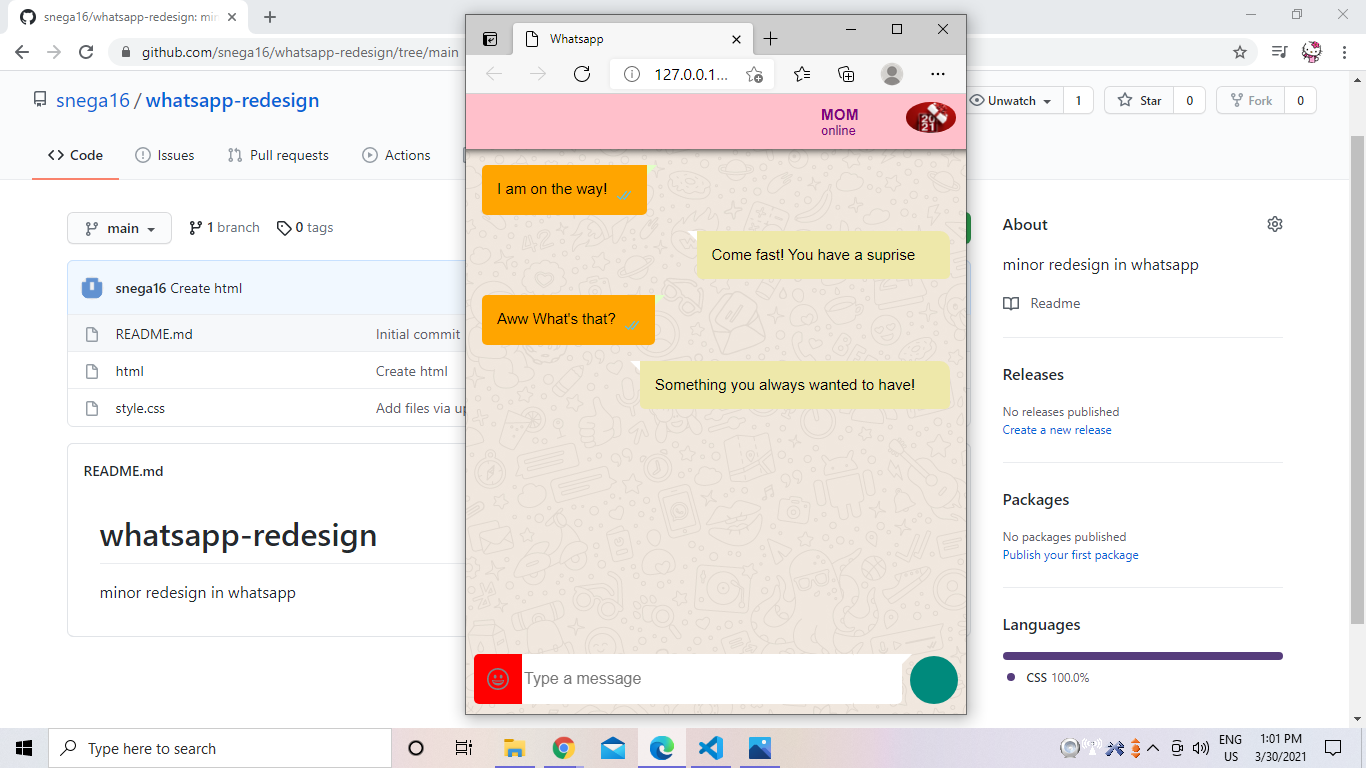Open settings gear beside About section

pyautogui.click(x=1275, y=224)
